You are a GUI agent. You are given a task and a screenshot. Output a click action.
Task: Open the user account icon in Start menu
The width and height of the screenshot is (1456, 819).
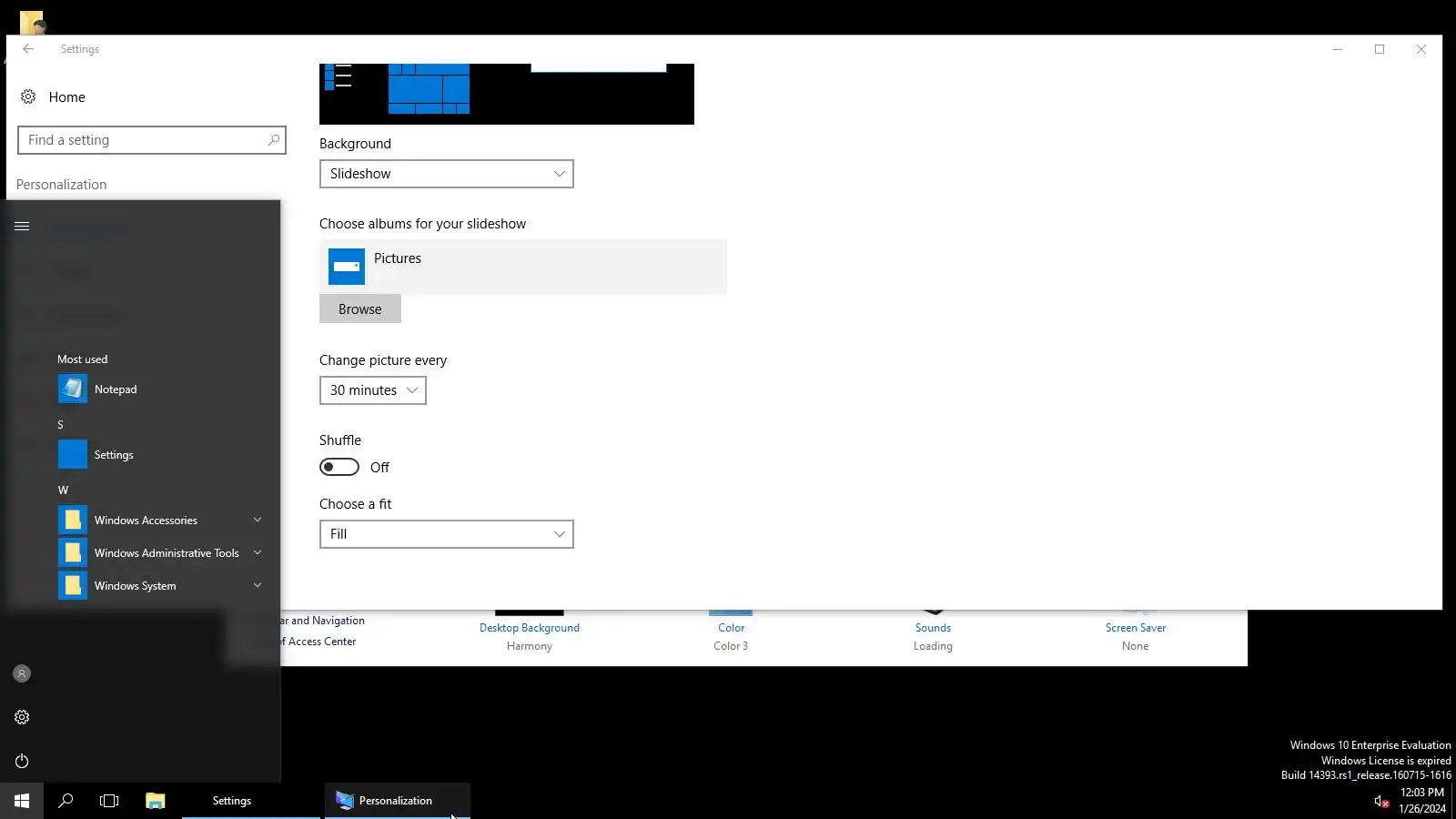pos(22,673)
